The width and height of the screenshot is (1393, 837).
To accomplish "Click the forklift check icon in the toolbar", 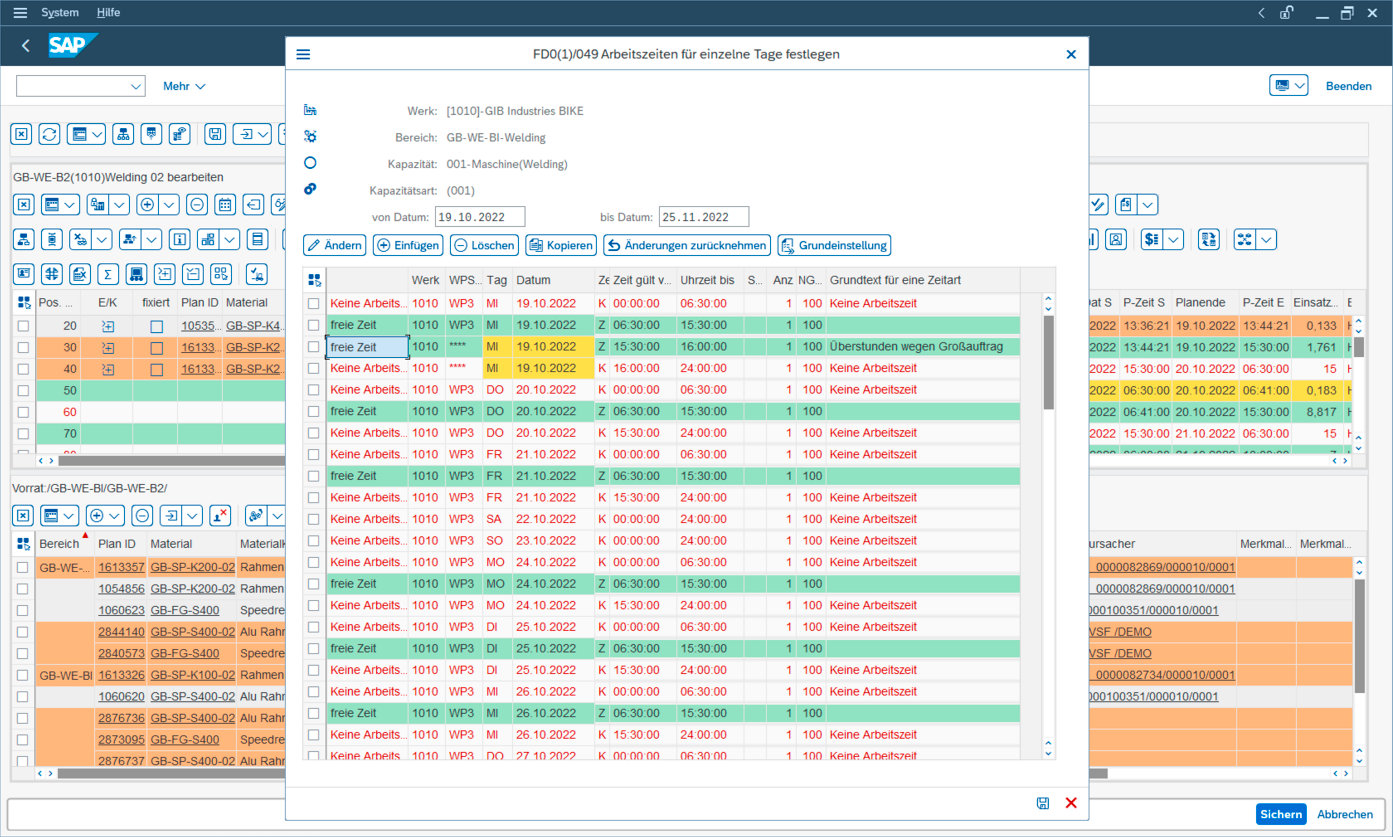I will point(256,273).
